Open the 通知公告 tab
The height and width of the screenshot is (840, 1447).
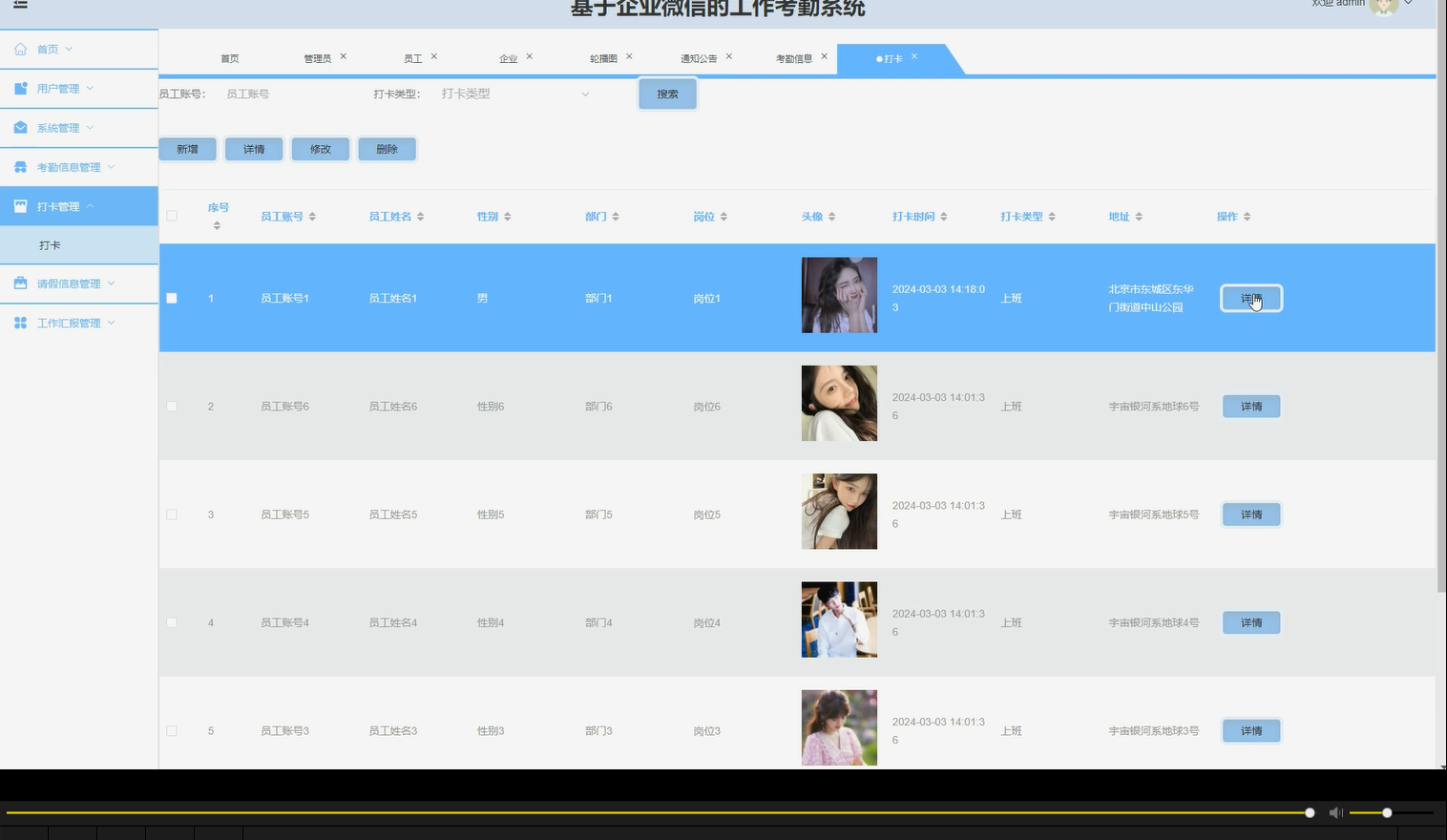(698, 57)
